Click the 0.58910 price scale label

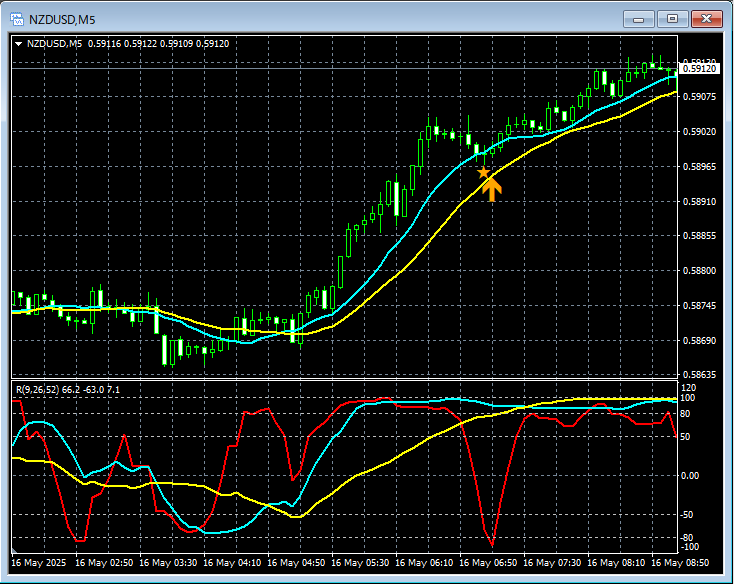(x=699, y=202)
